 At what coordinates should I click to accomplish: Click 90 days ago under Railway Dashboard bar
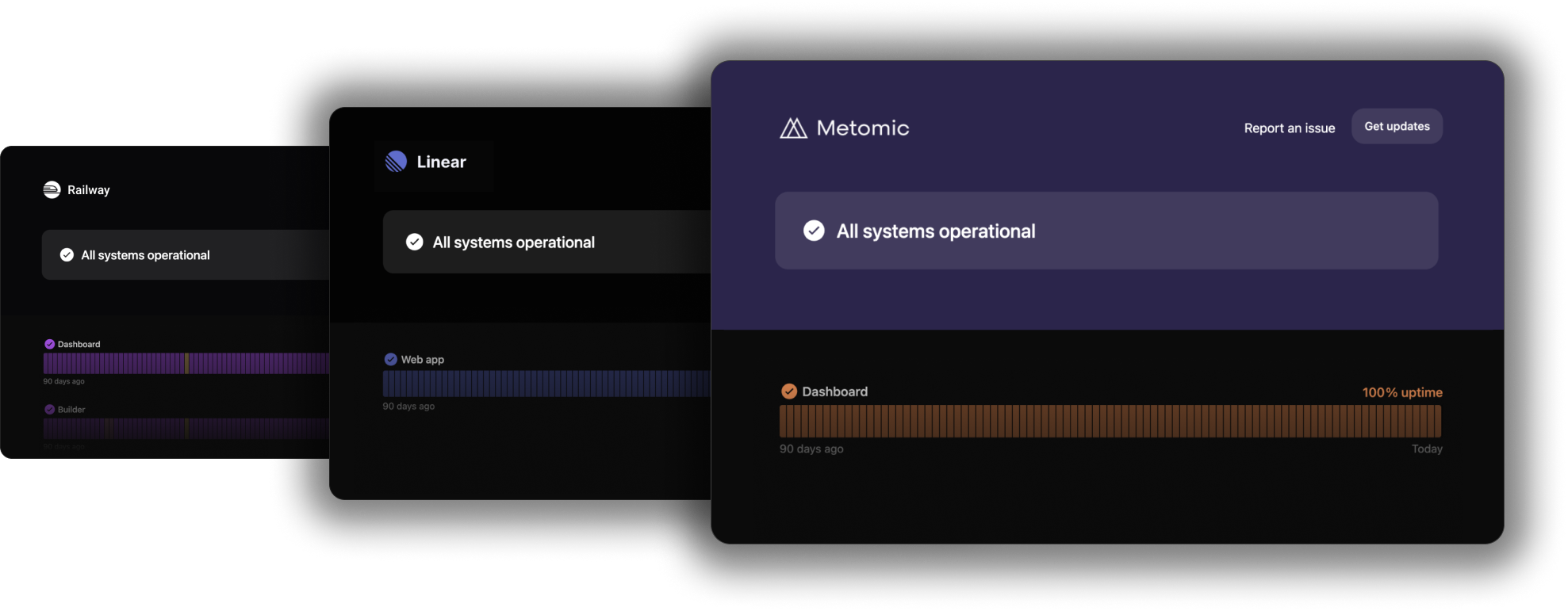(63, 381)
